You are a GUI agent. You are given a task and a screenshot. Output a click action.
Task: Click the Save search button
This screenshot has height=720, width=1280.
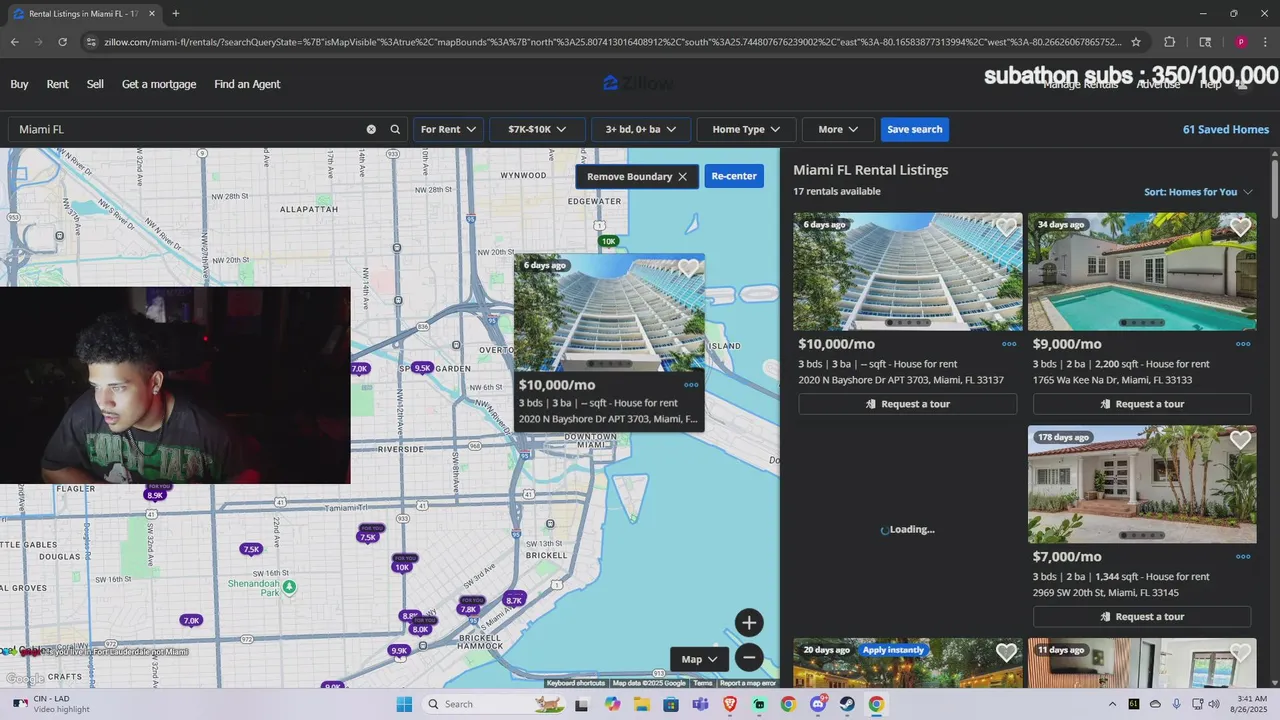coord(915,129)
